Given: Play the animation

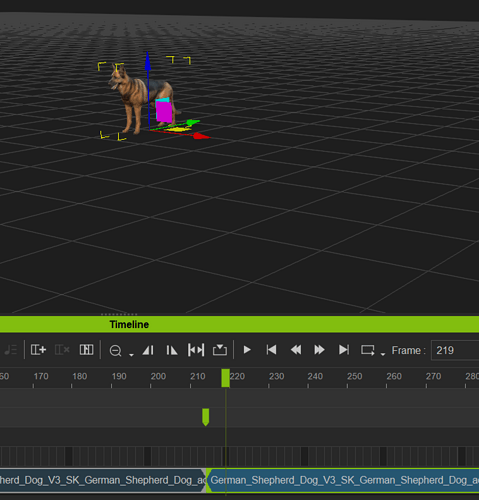Looking at the screenshot, I should tap(247, 350).
